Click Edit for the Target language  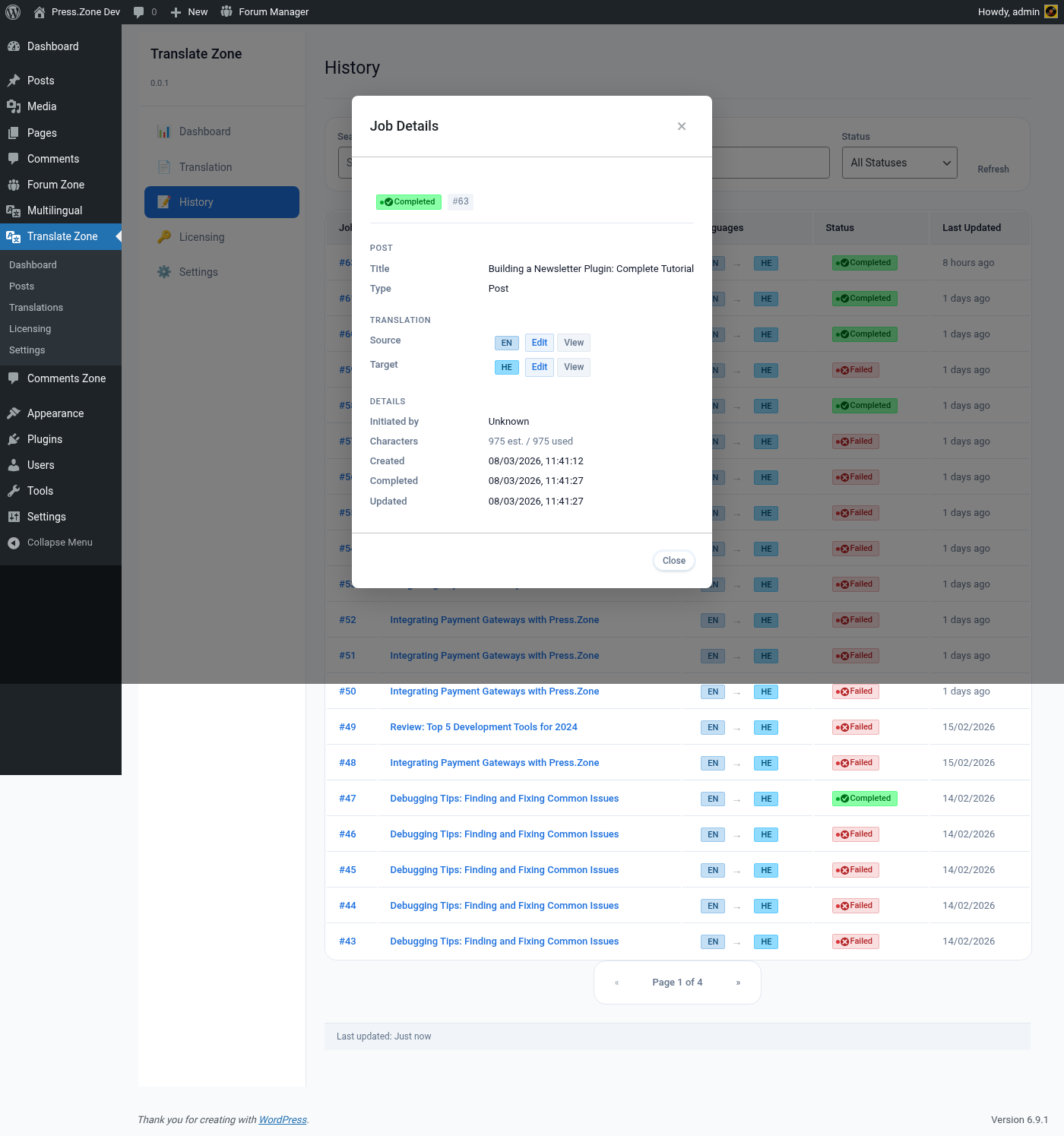click(x=540, y=367)
